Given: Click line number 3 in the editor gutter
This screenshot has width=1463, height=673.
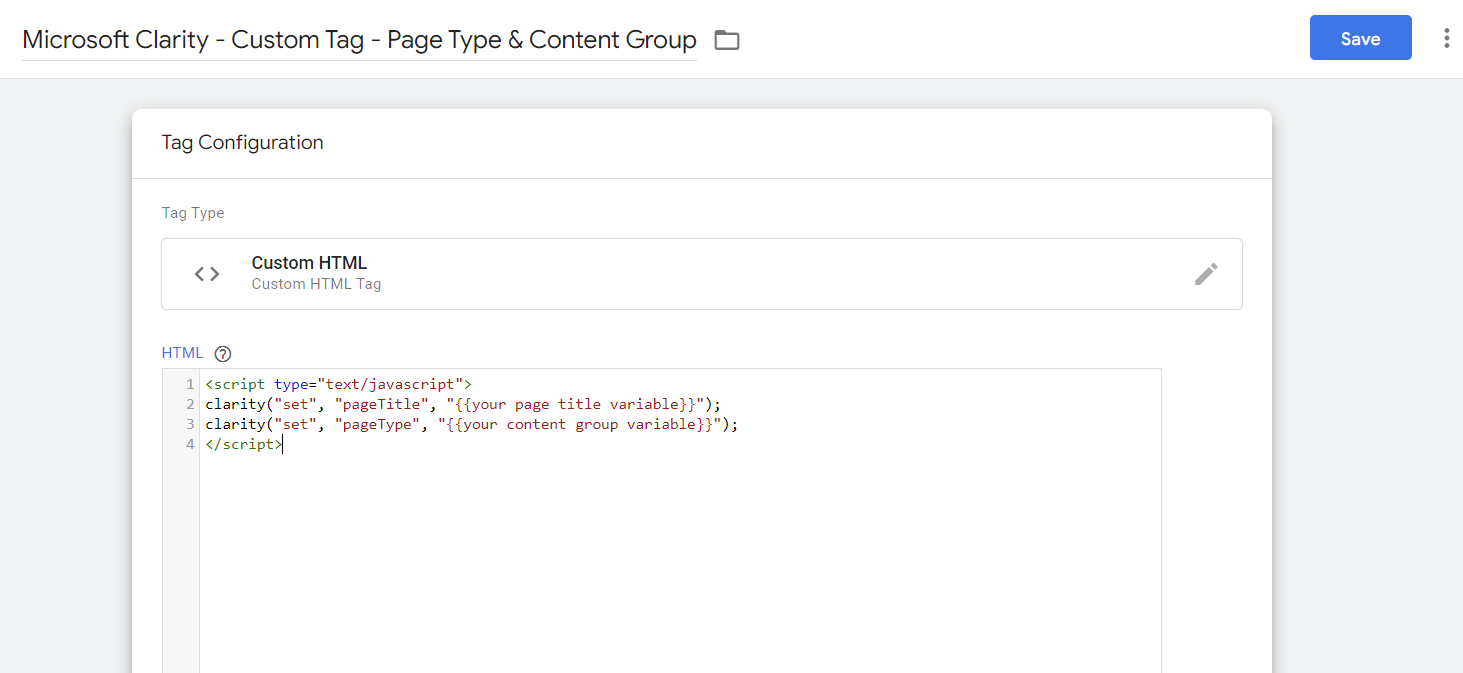Looking at the screenshot, I should pos(189,424).
